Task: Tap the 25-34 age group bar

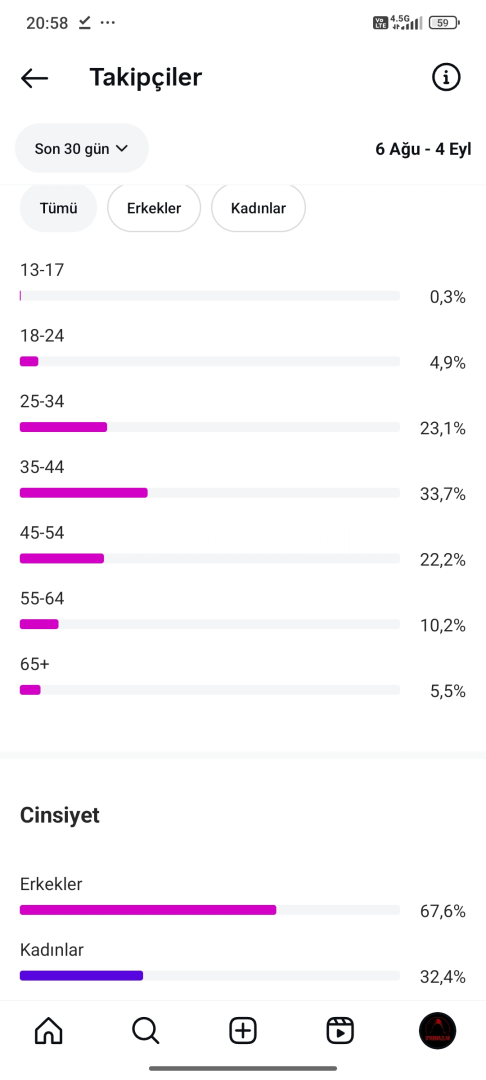Action: click(x=210, y=427)
